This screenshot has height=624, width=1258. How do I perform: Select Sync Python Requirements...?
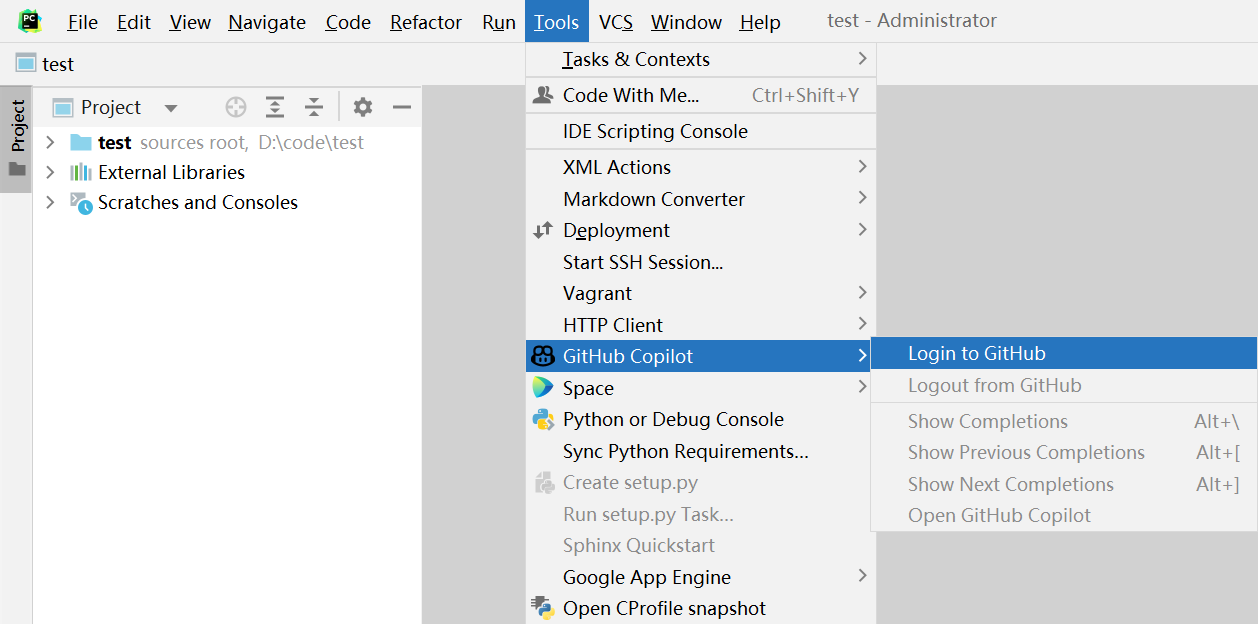tap(701, 451)
